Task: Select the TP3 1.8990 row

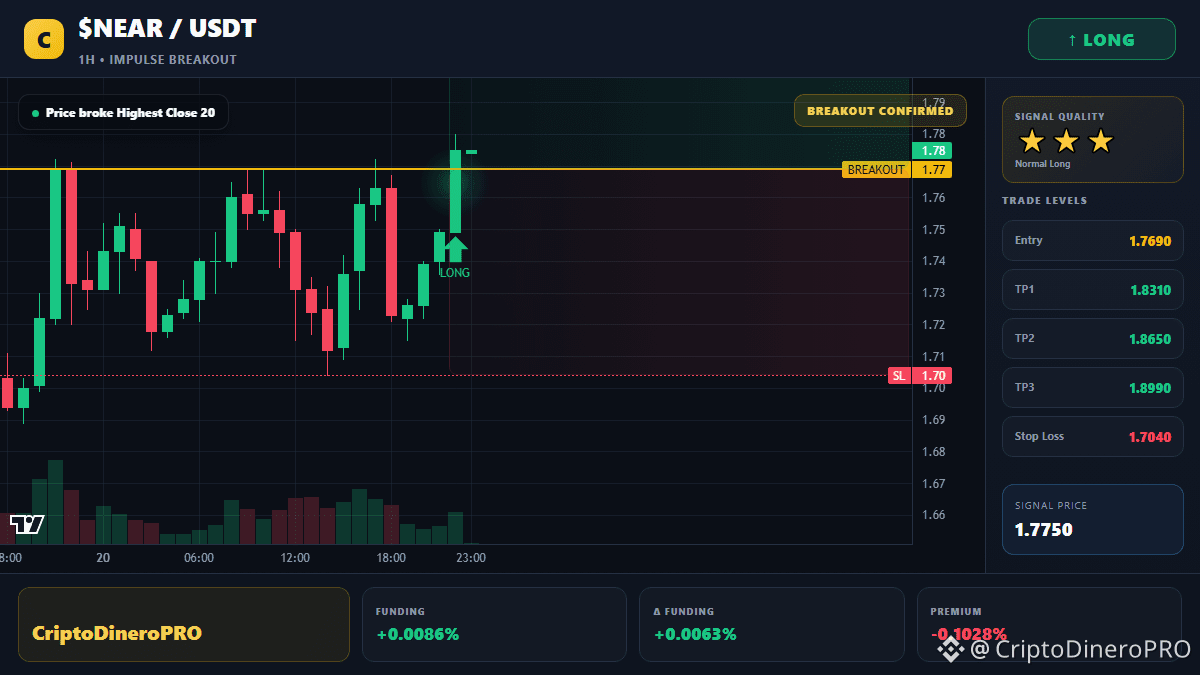Action: (1092, 388)
